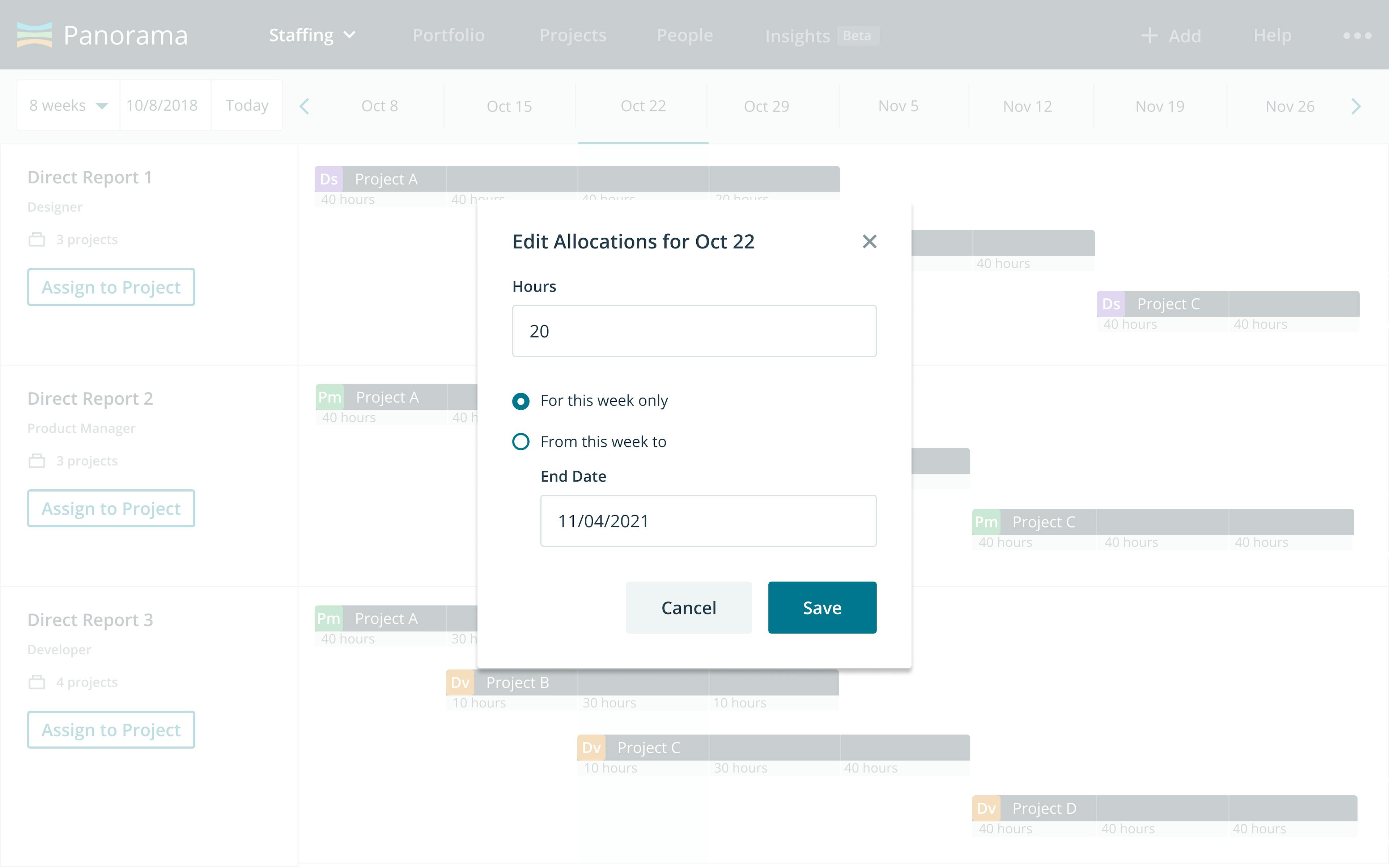
Task: Select the "From this week to" option
Action: pos(521,442)
